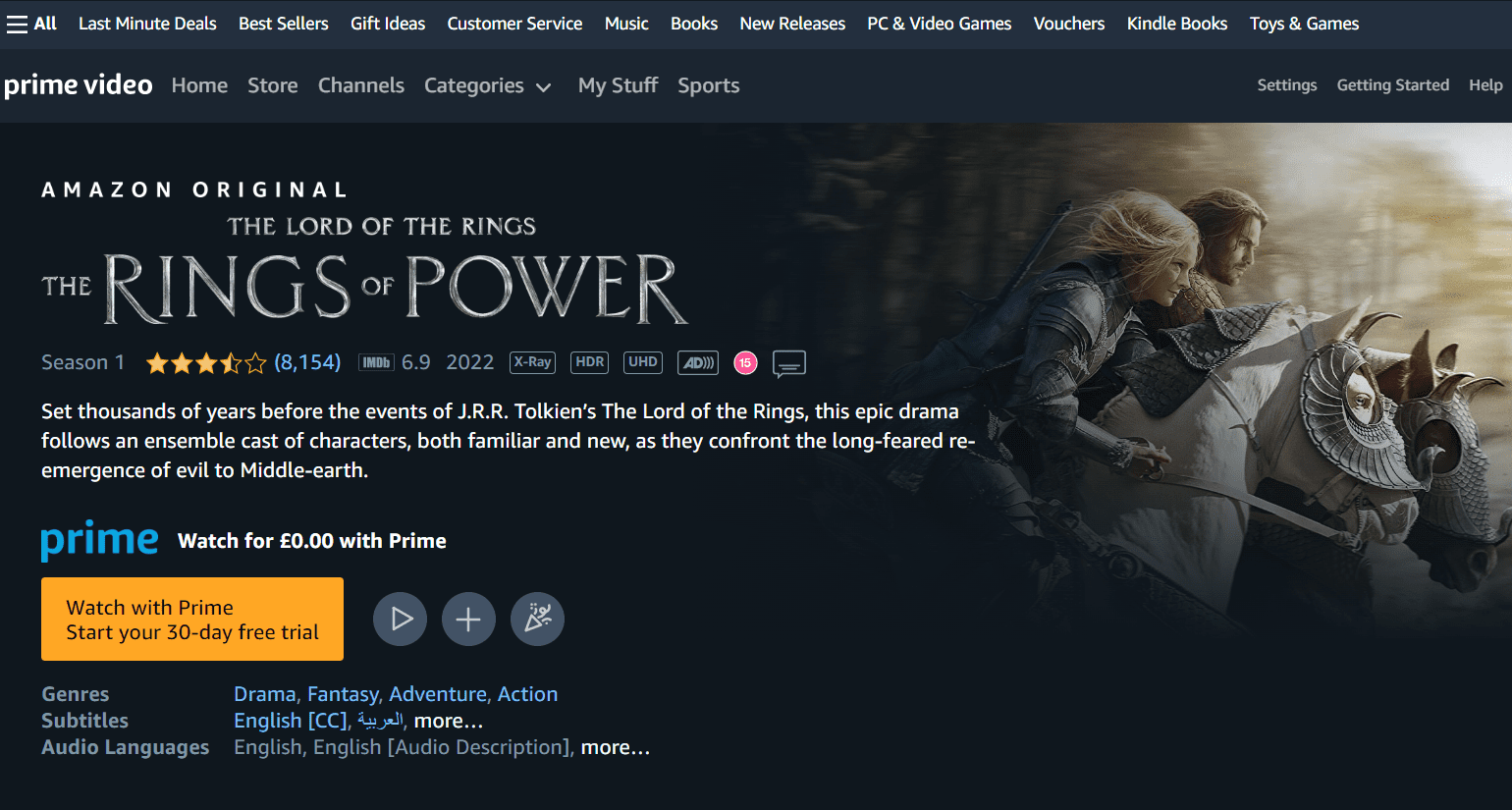Open PC & Video Games

tap(940, 24)
